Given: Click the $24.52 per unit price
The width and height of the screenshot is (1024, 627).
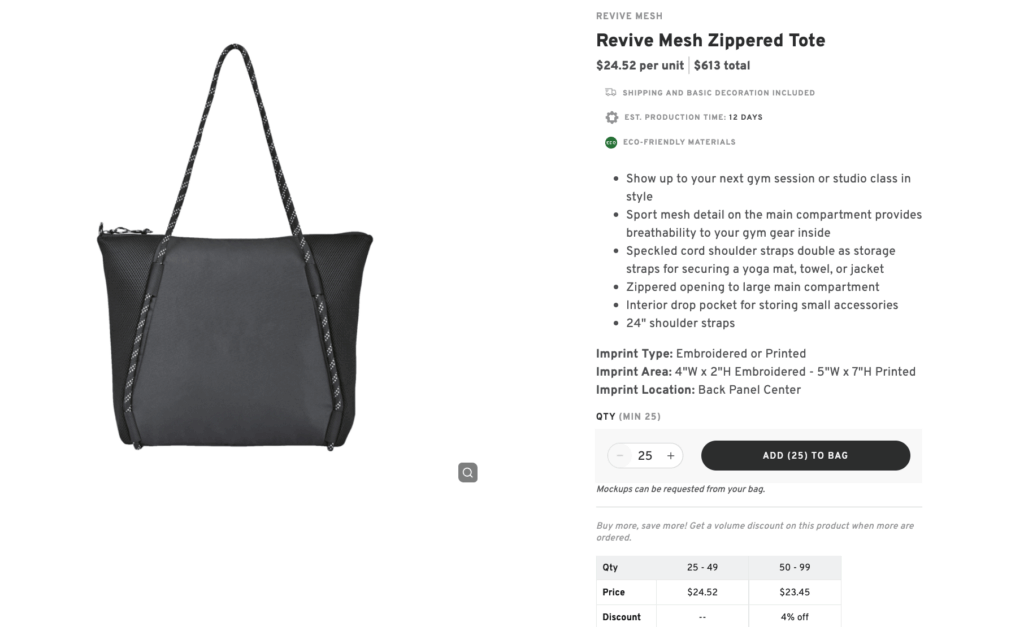Looking at the screenshot, I should pyautogui.click(x=639, y=65).
